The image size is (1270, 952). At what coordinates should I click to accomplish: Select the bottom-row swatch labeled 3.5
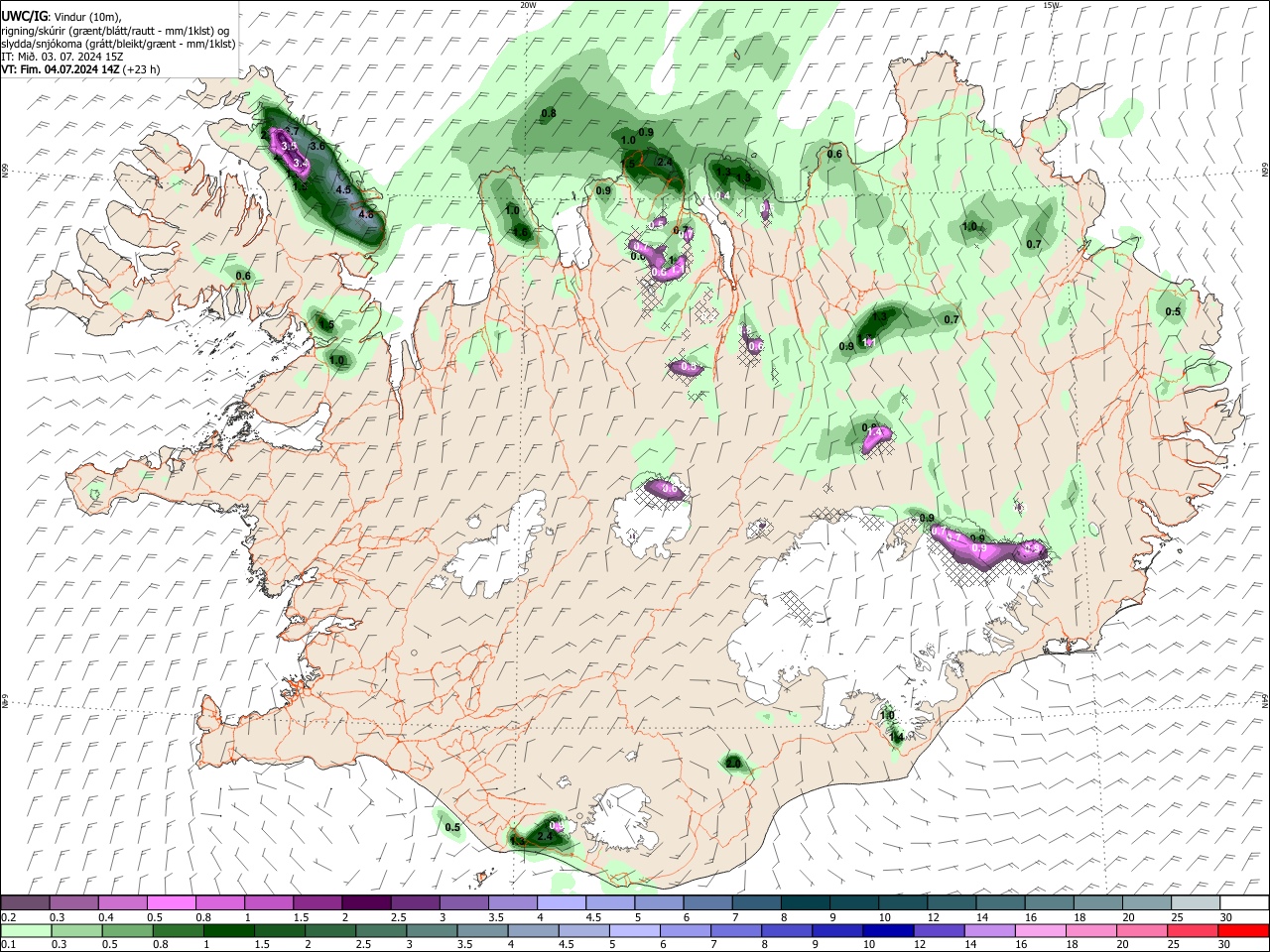point(482,930)
